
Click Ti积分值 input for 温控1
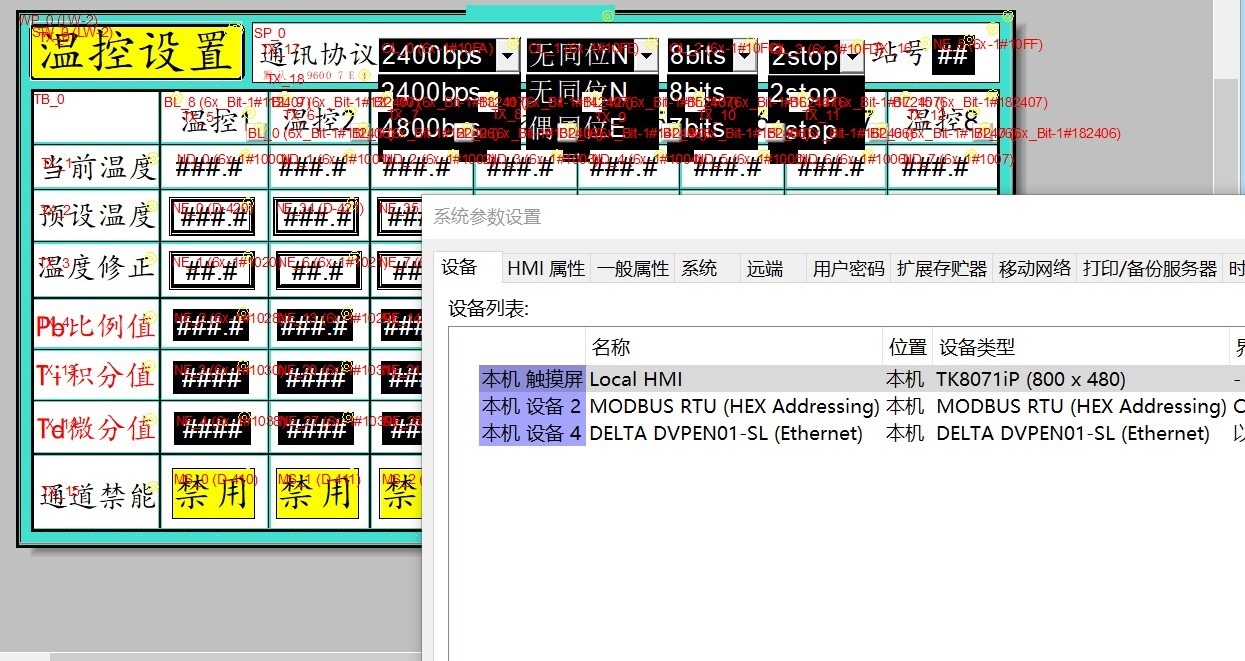coord(211,378)
